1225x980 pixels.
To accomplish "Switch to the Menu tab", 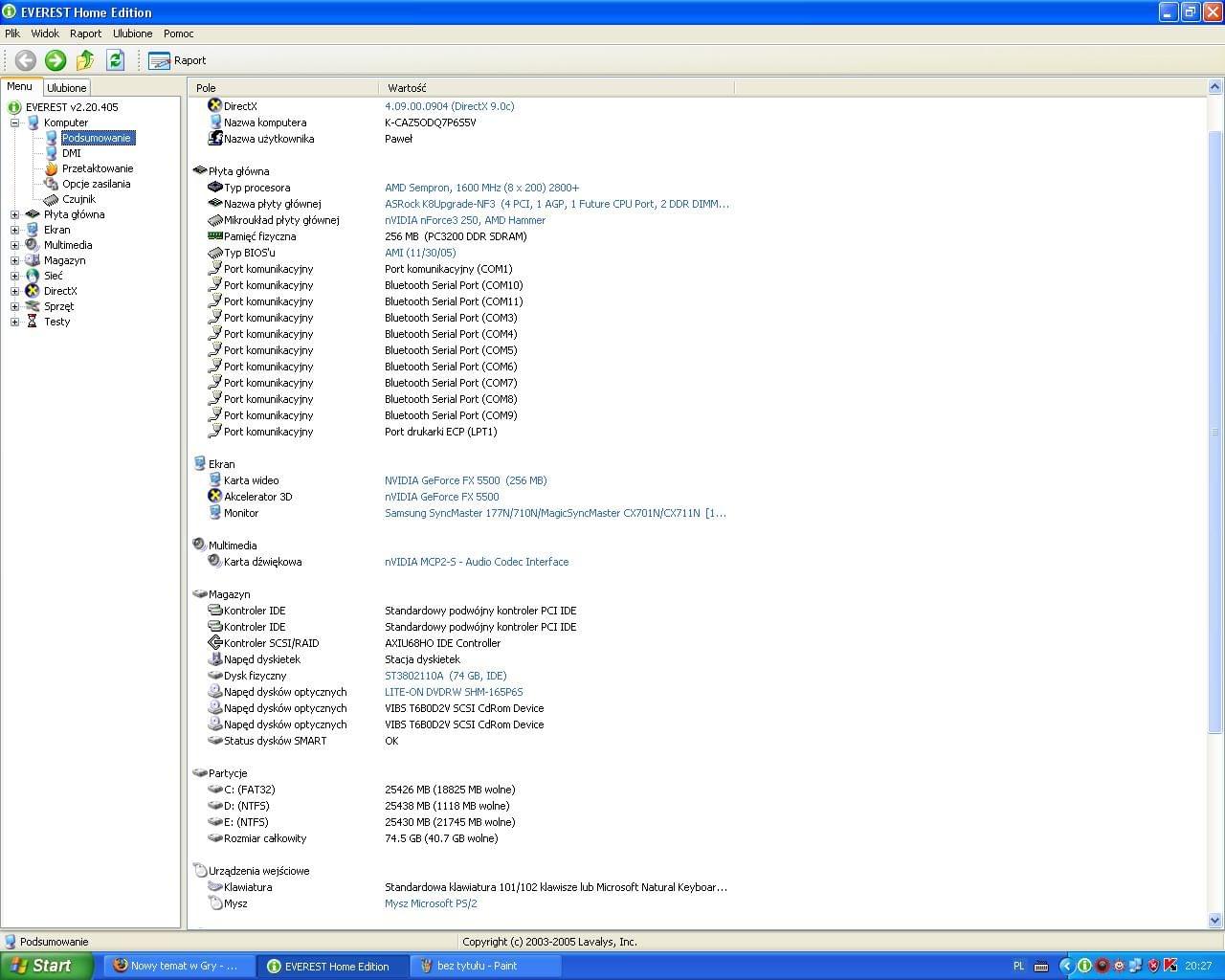I will (x=20, y=86).
